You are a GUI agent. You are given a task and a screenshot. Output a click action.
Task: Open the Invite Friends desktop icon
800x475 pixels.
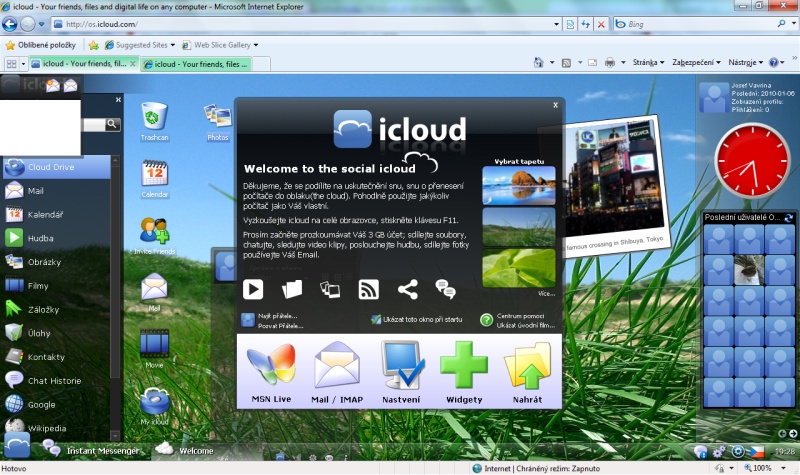[x=155, y=235]
